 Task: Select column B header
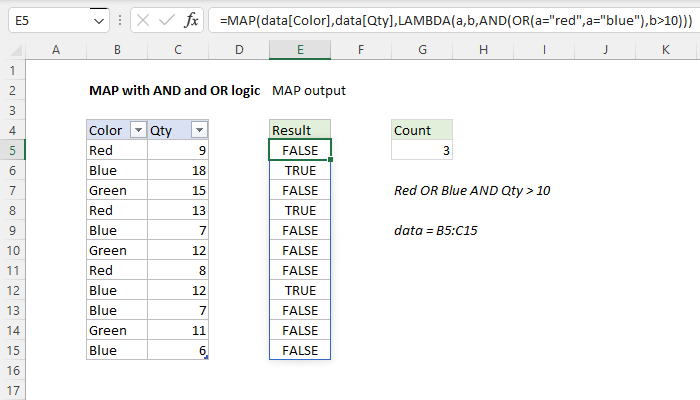[x=117, y=50]
